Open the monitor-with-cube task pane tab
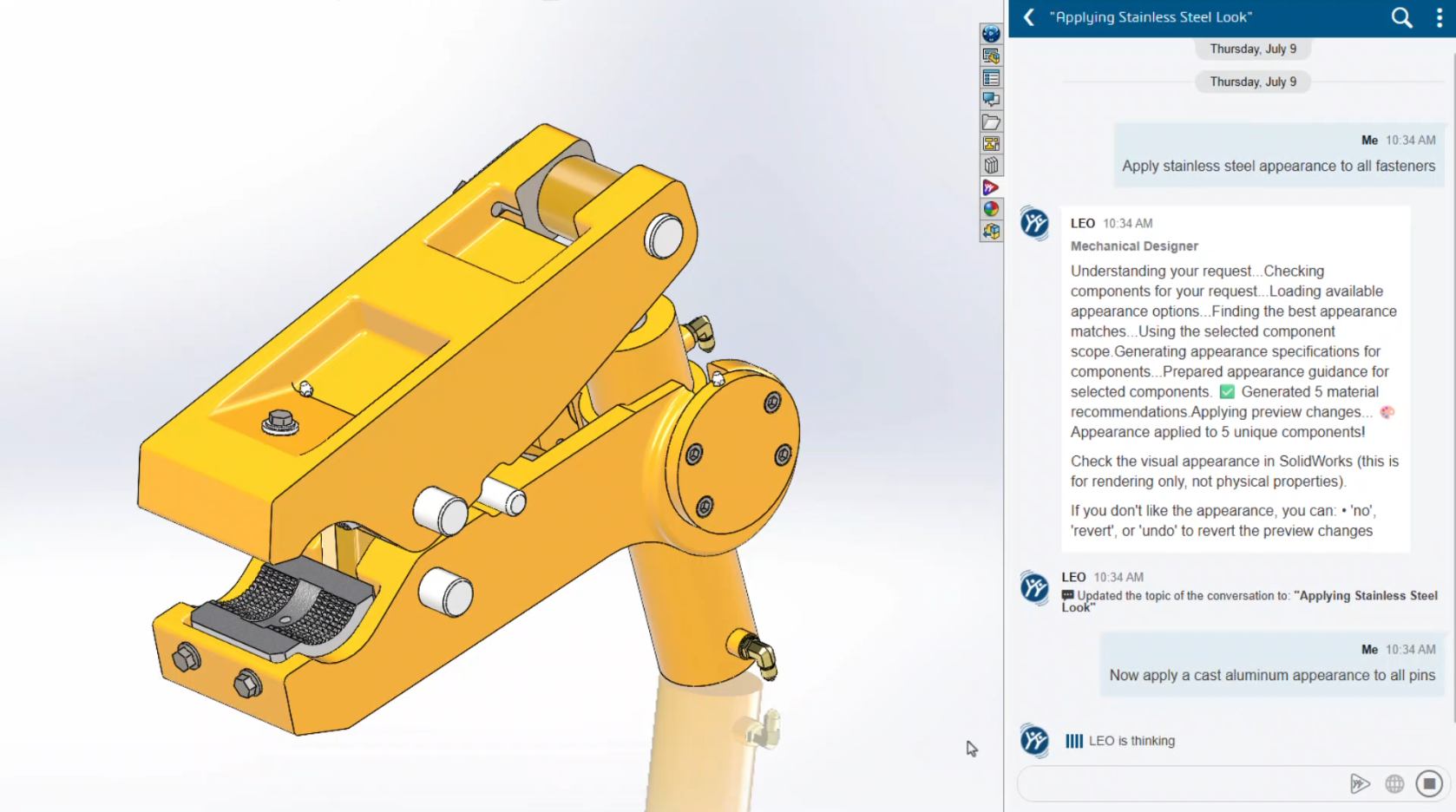Image resolution: width=1456 pixels, height=812 pixels. pyautogui.click(x=991, y=56)
